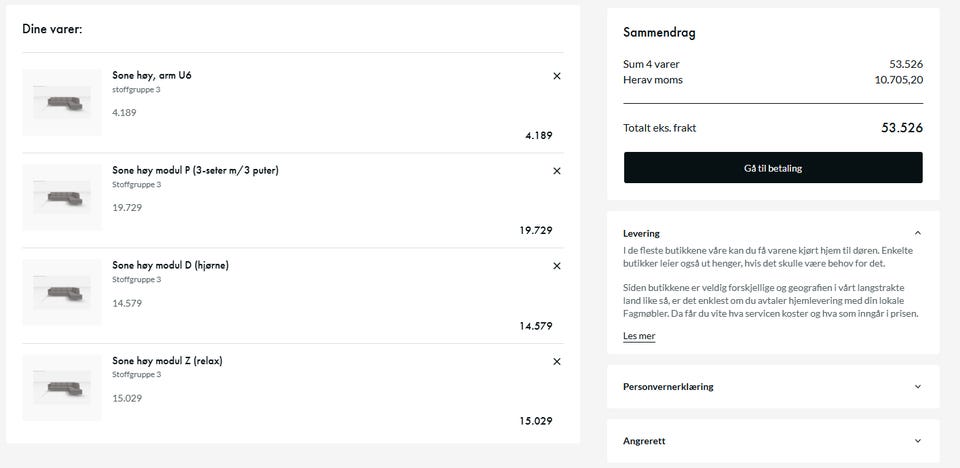Click the Gå til betaling button
960x468 pixels.
(773, 168)
